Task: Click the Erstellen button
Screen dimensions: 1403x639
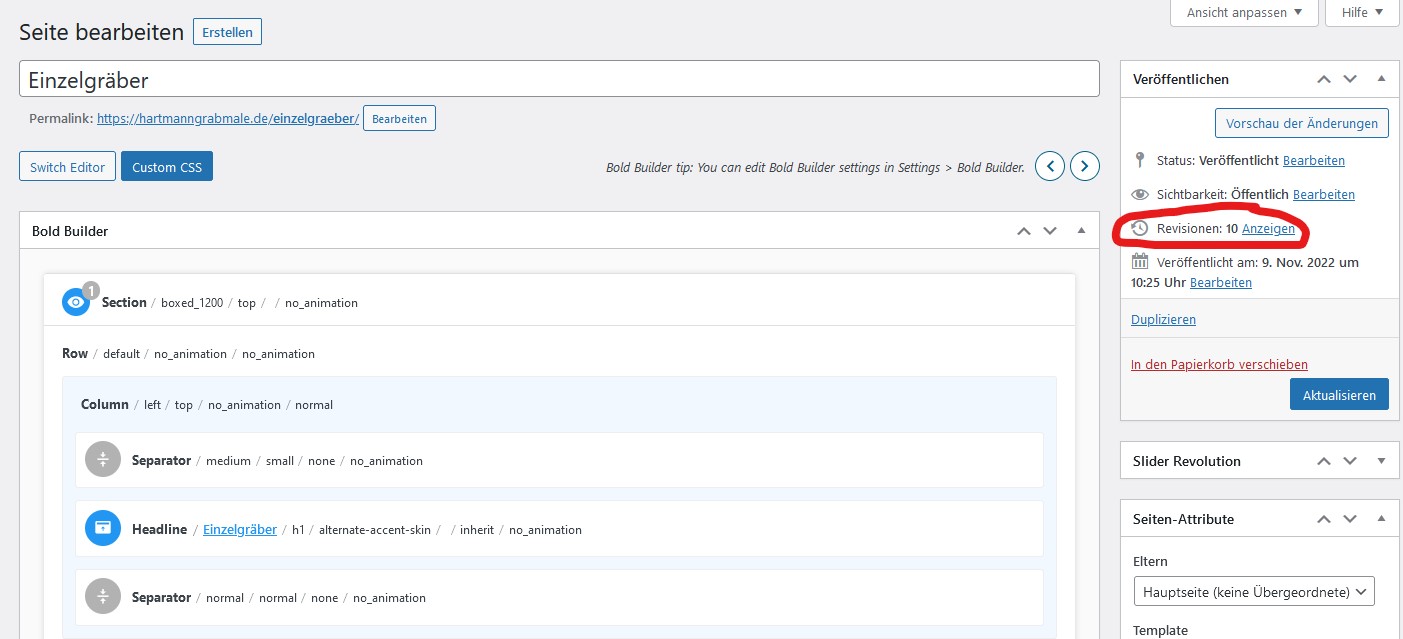Action: [x=227, y=32]
